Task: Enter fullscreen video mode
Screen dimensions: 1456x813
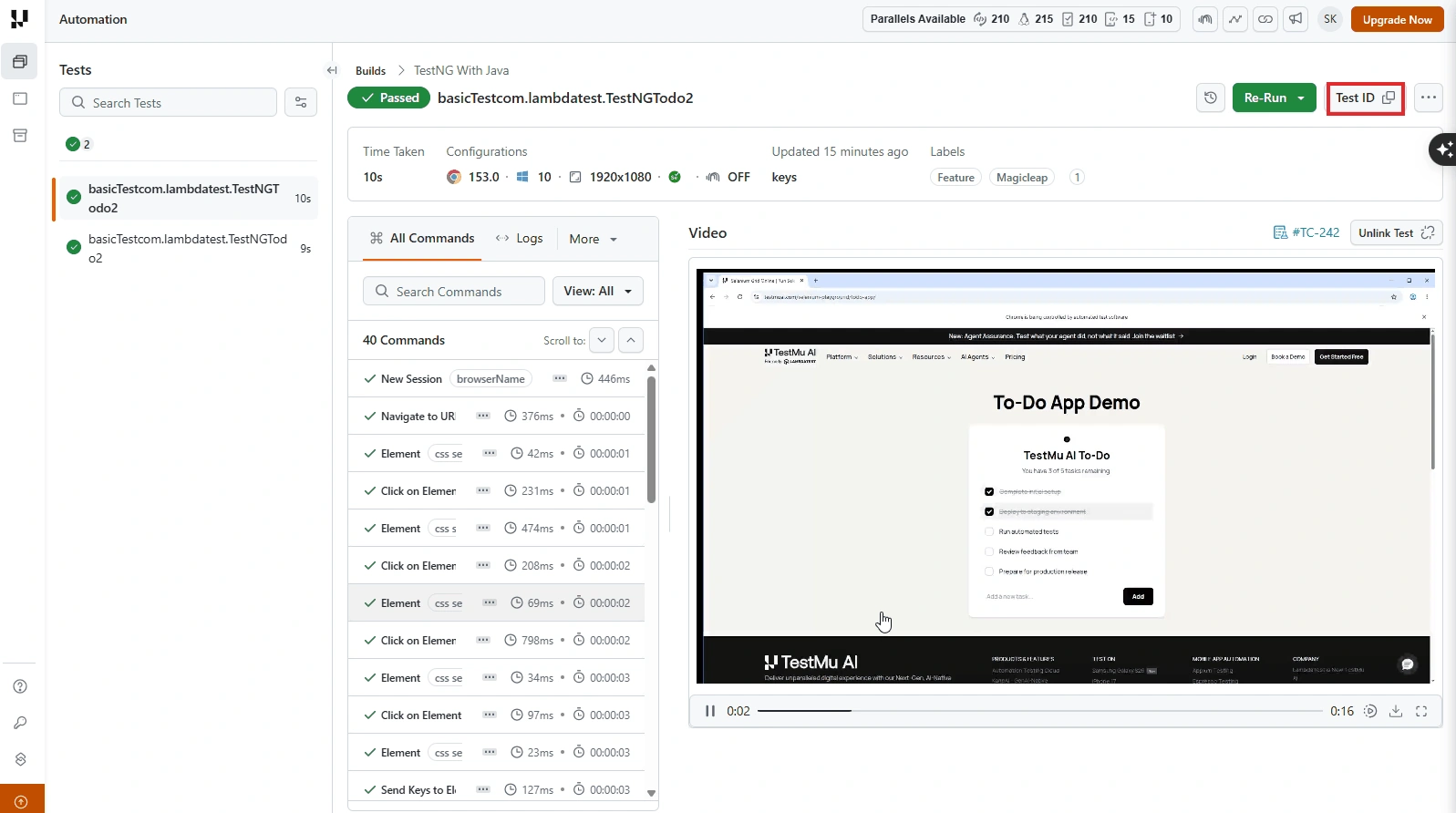Action: (1421, 711)
